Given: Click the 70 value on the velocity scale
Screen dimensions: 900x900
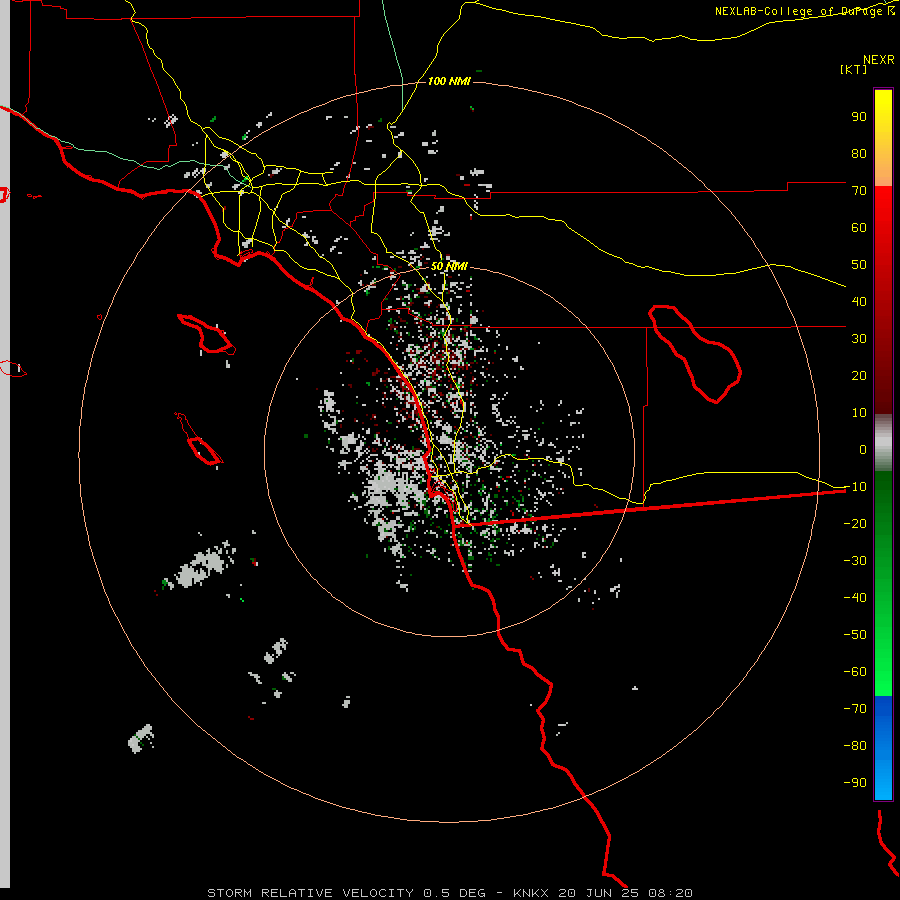Looking at the screenshot, I should coord(859,191).
